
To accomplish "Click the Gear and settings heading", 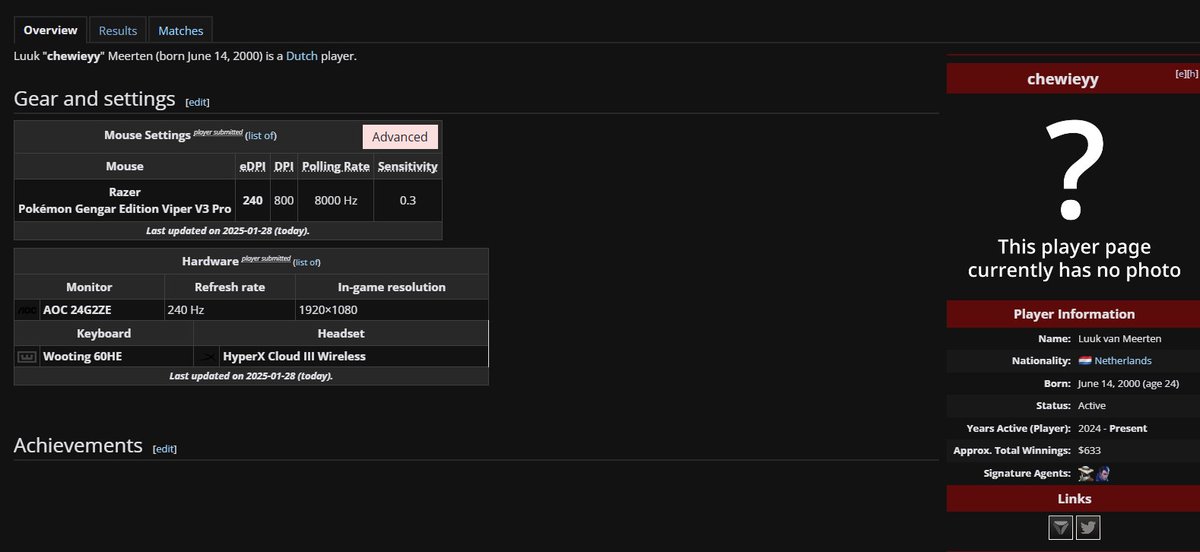I will click(x=95, y=98).
